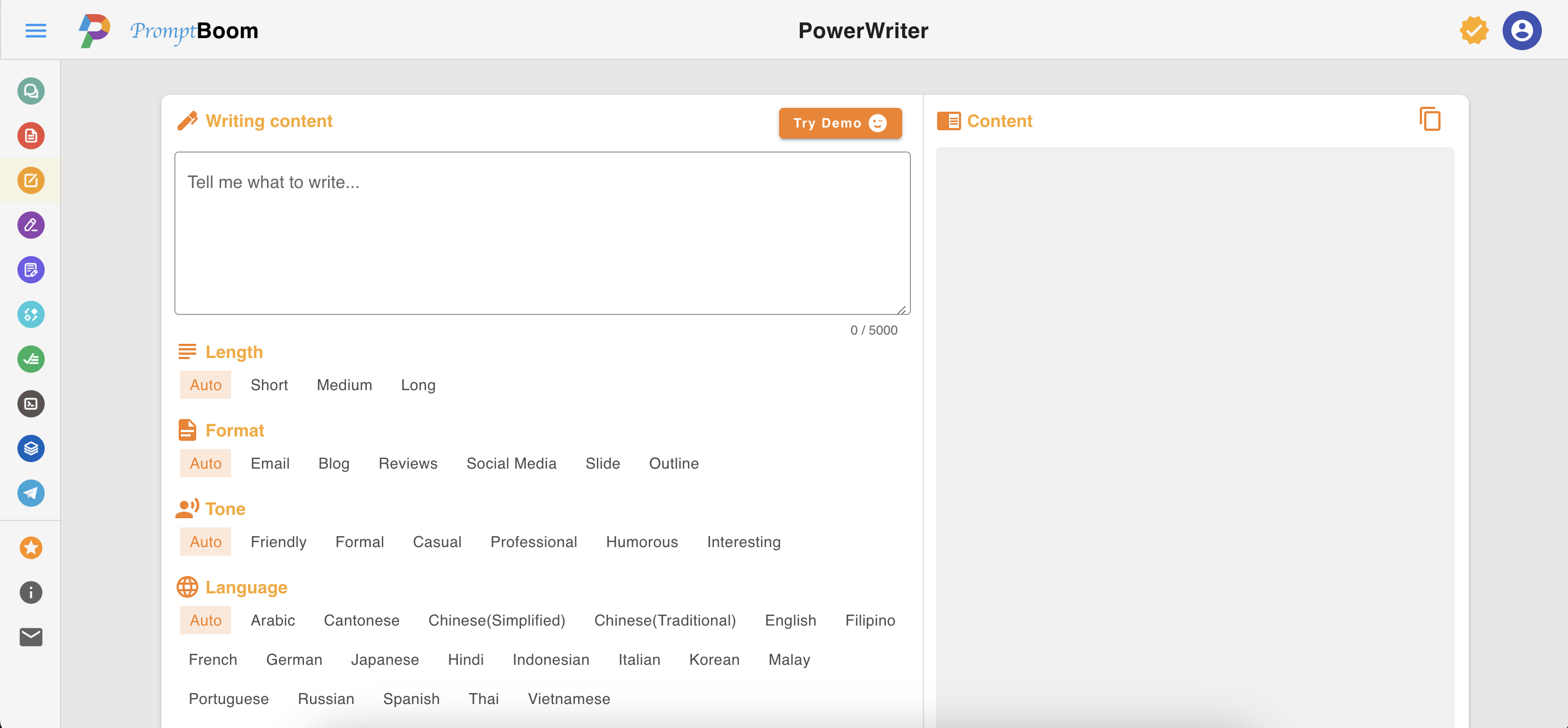Select English language option

click(790, 621)
